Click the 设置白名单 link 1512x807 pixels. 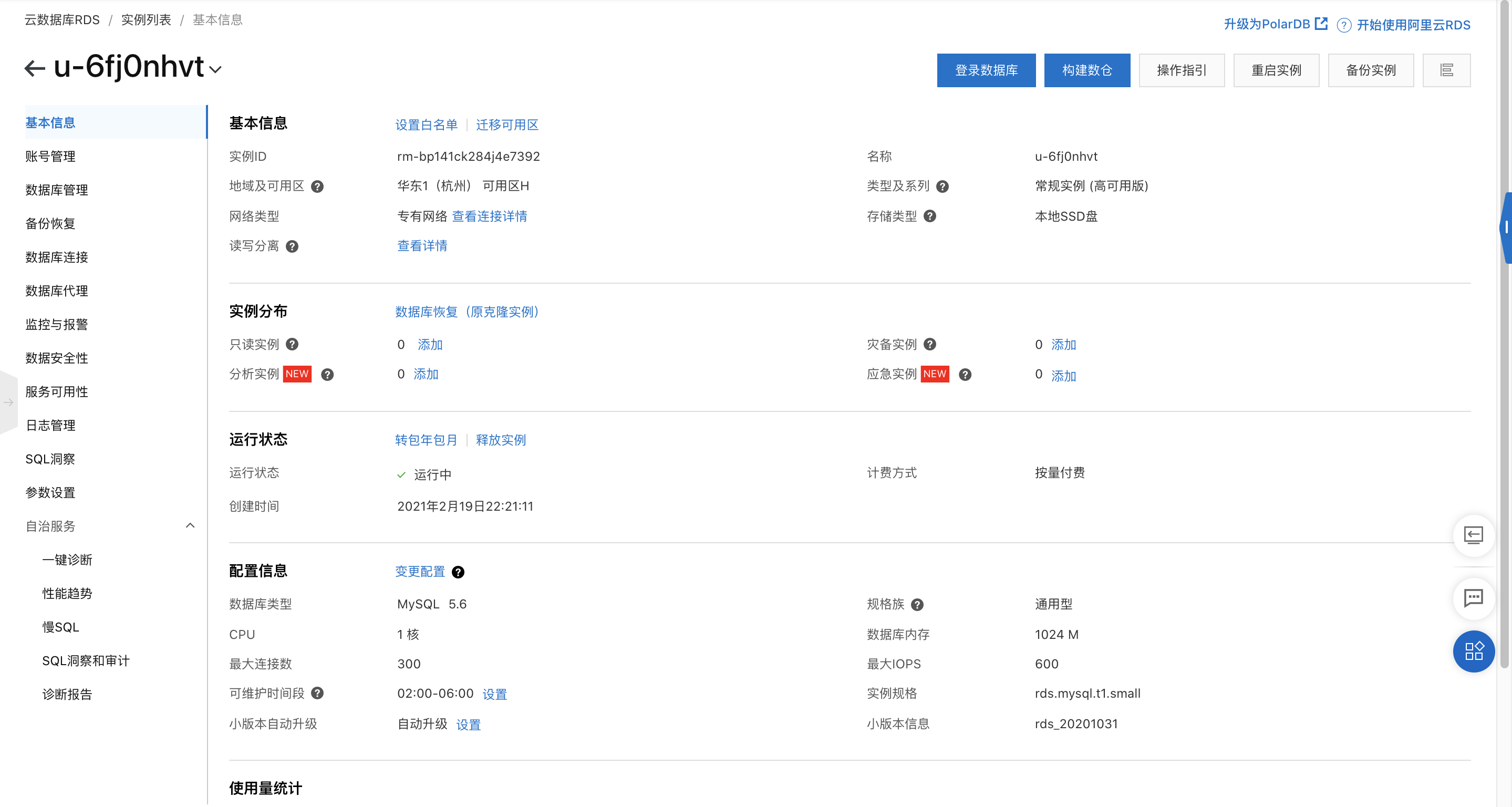pos(426,125)
